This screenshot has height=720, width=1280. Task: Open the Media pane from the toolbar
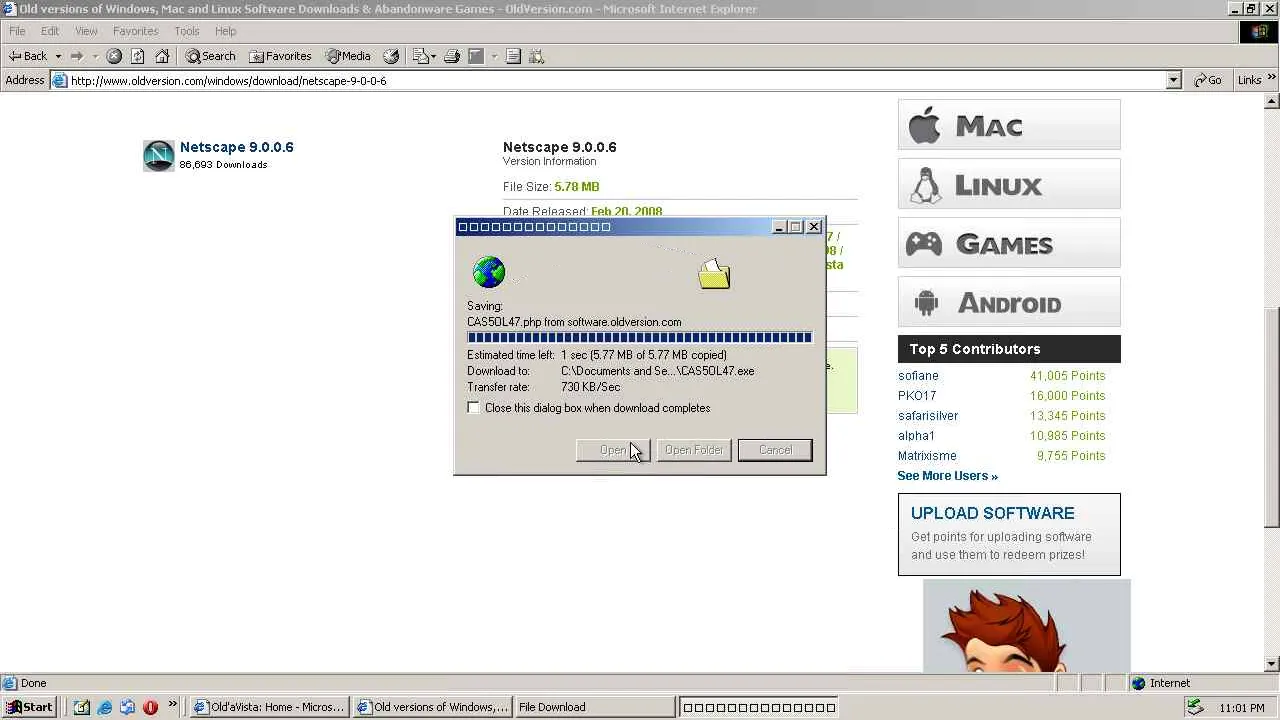(348, 56)
